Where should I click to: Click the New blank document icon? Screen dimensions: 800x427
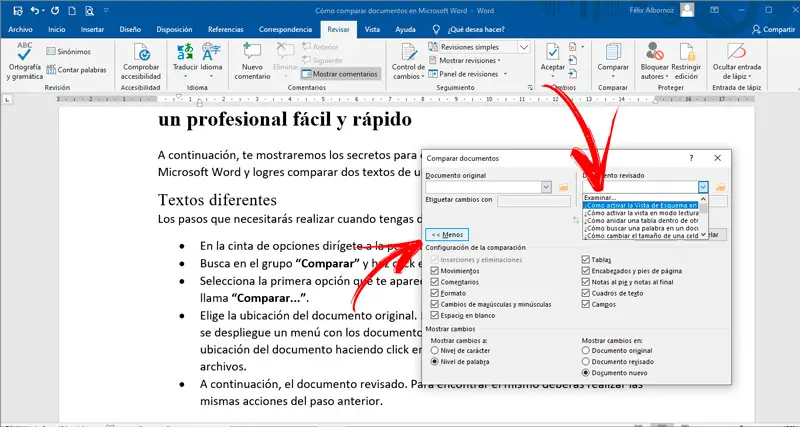click(72, 10)
